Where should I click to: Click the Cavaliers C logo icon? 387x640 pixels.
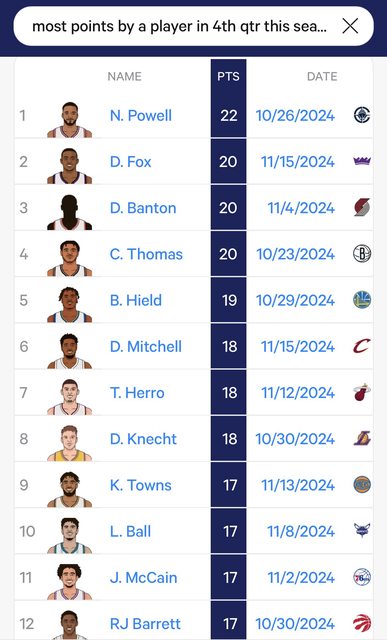(x=362, y=346)
